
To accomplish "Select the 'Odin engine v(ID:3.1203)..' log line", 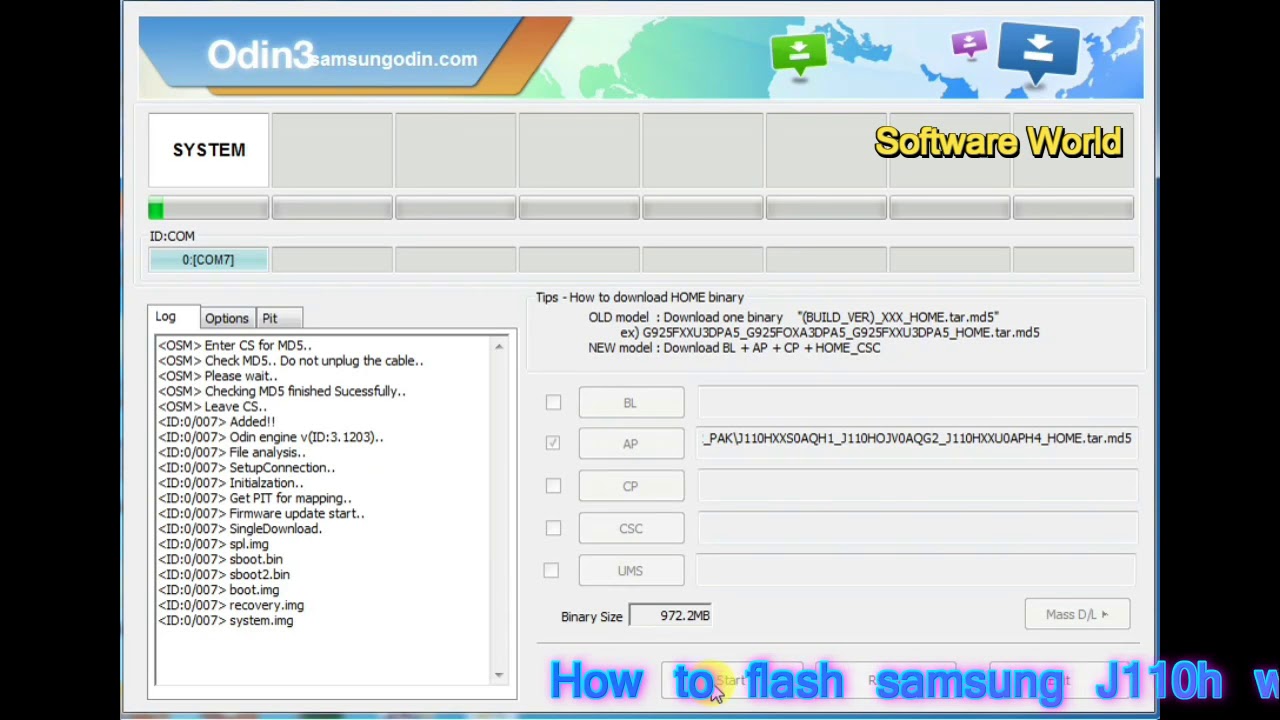I will (x=270, y=437).
